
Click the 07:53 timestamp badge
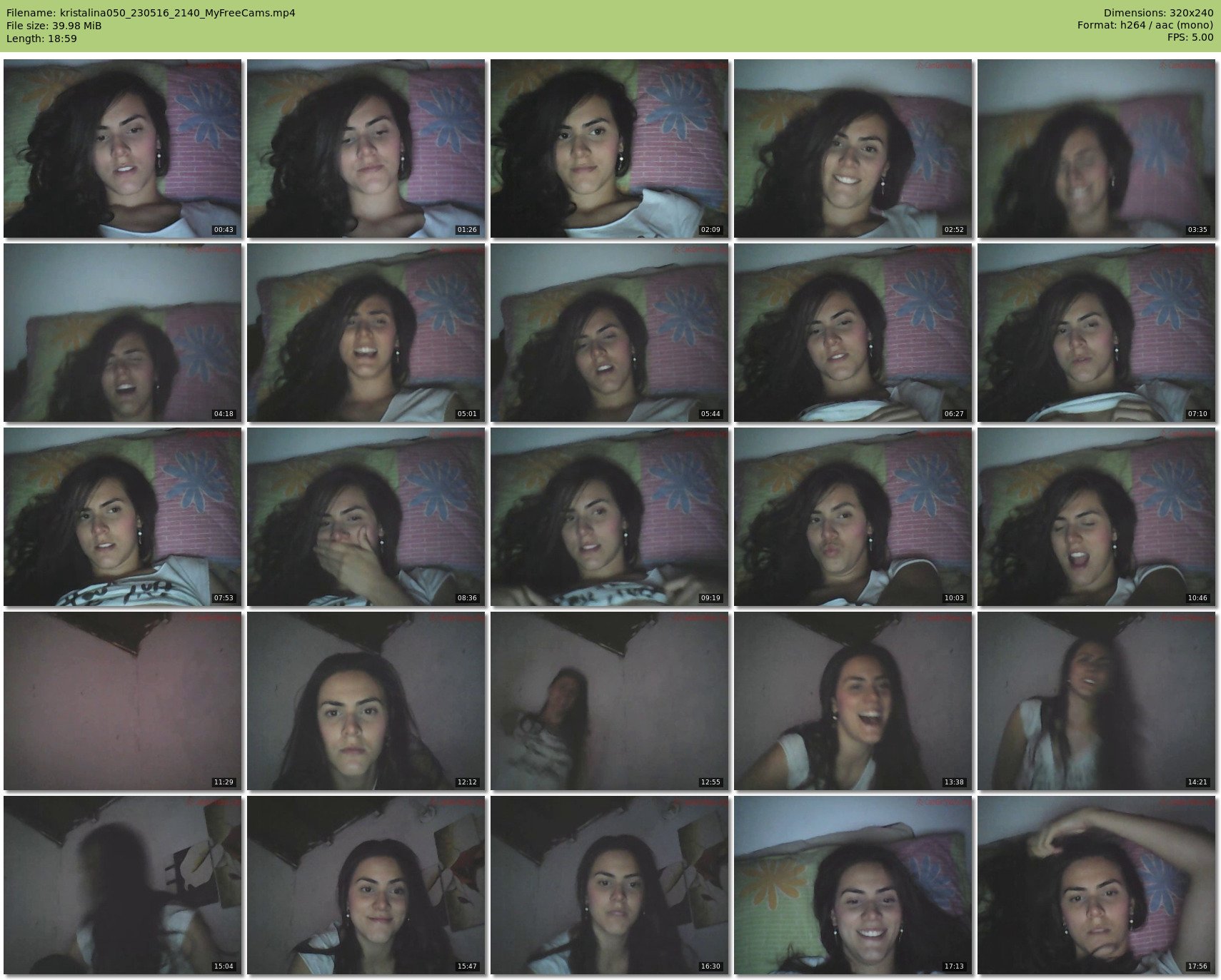click(223, 598)
